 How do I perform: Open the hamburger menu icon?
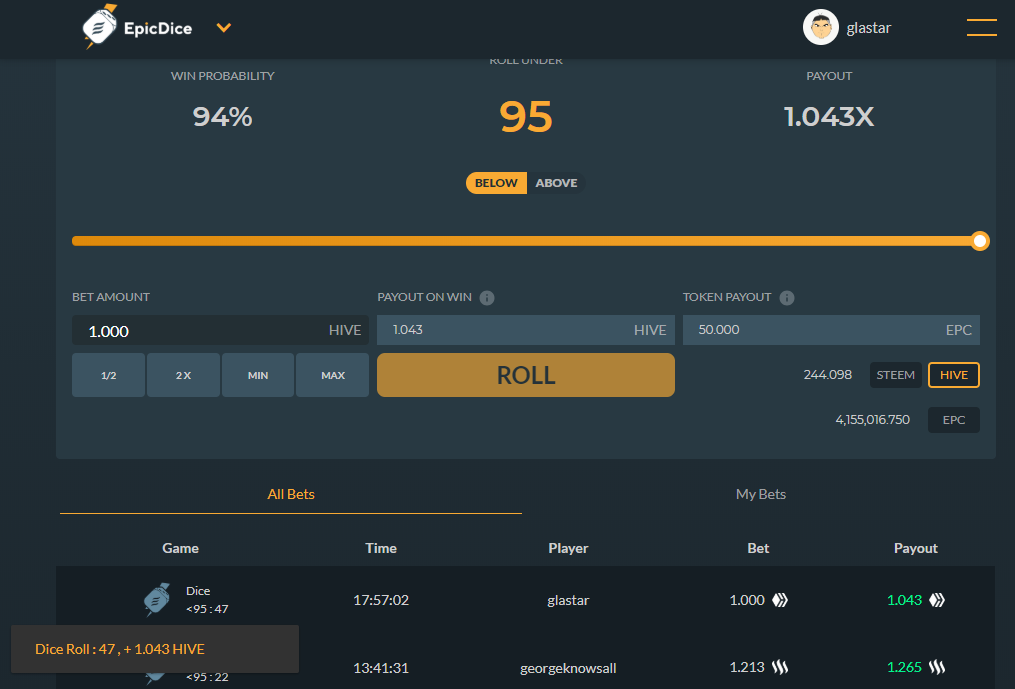coord(981,28)
